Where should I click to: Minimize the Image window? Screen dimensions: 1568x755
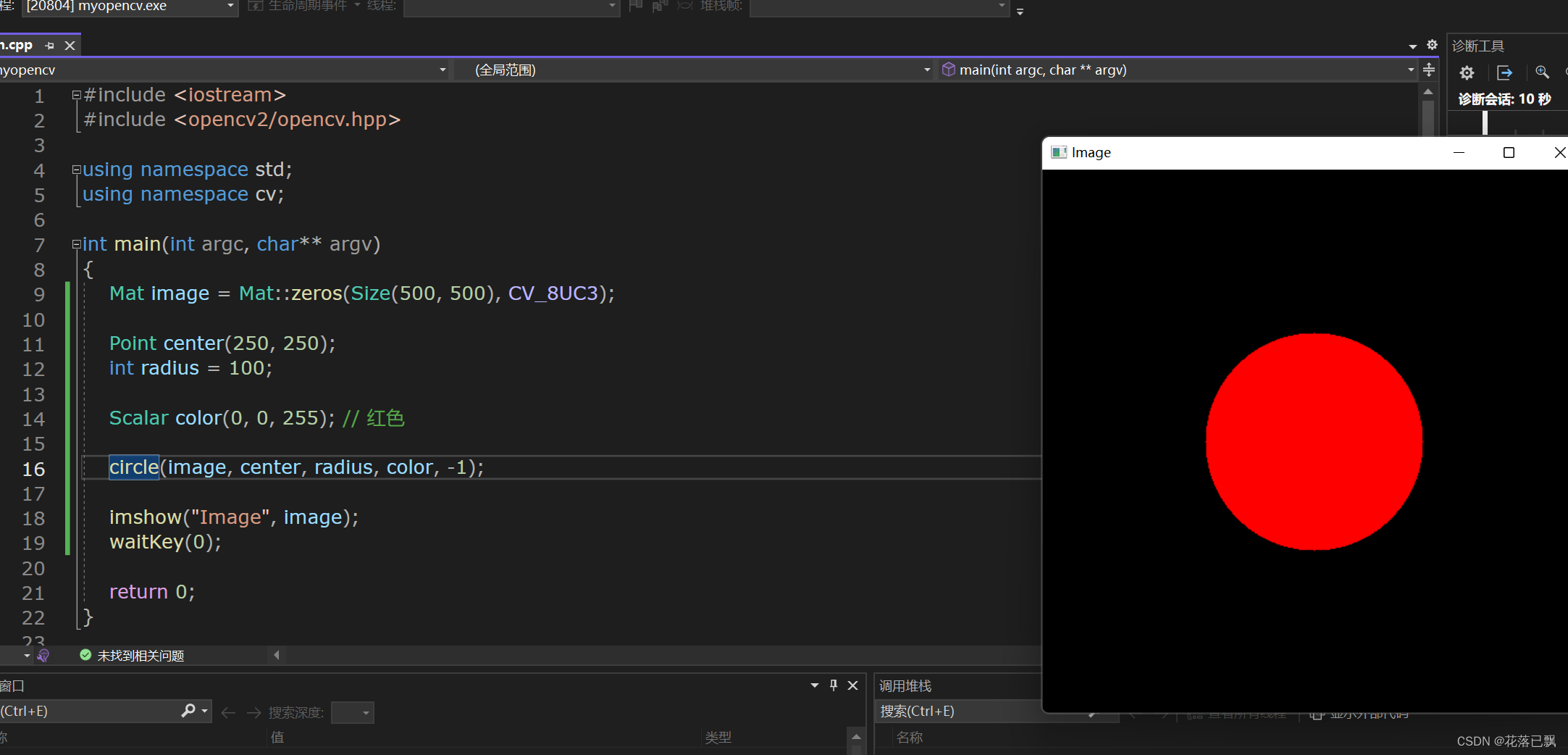[1459, 152]
